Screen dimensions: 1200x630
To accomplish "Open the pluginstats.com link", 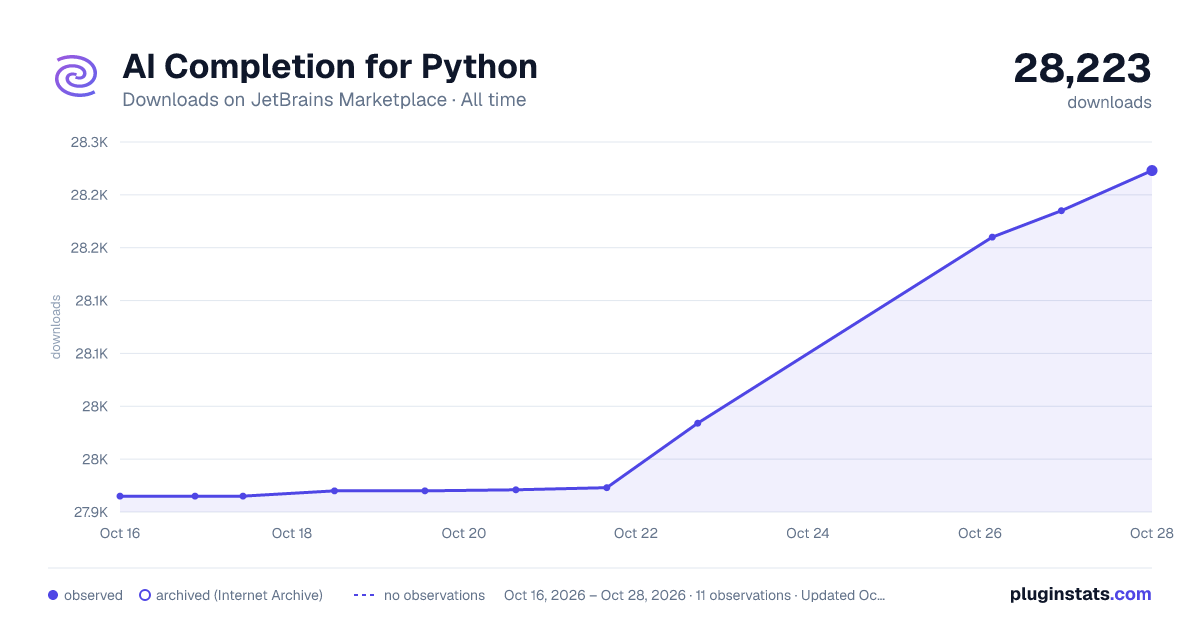I will click(x=1080, y=594).
